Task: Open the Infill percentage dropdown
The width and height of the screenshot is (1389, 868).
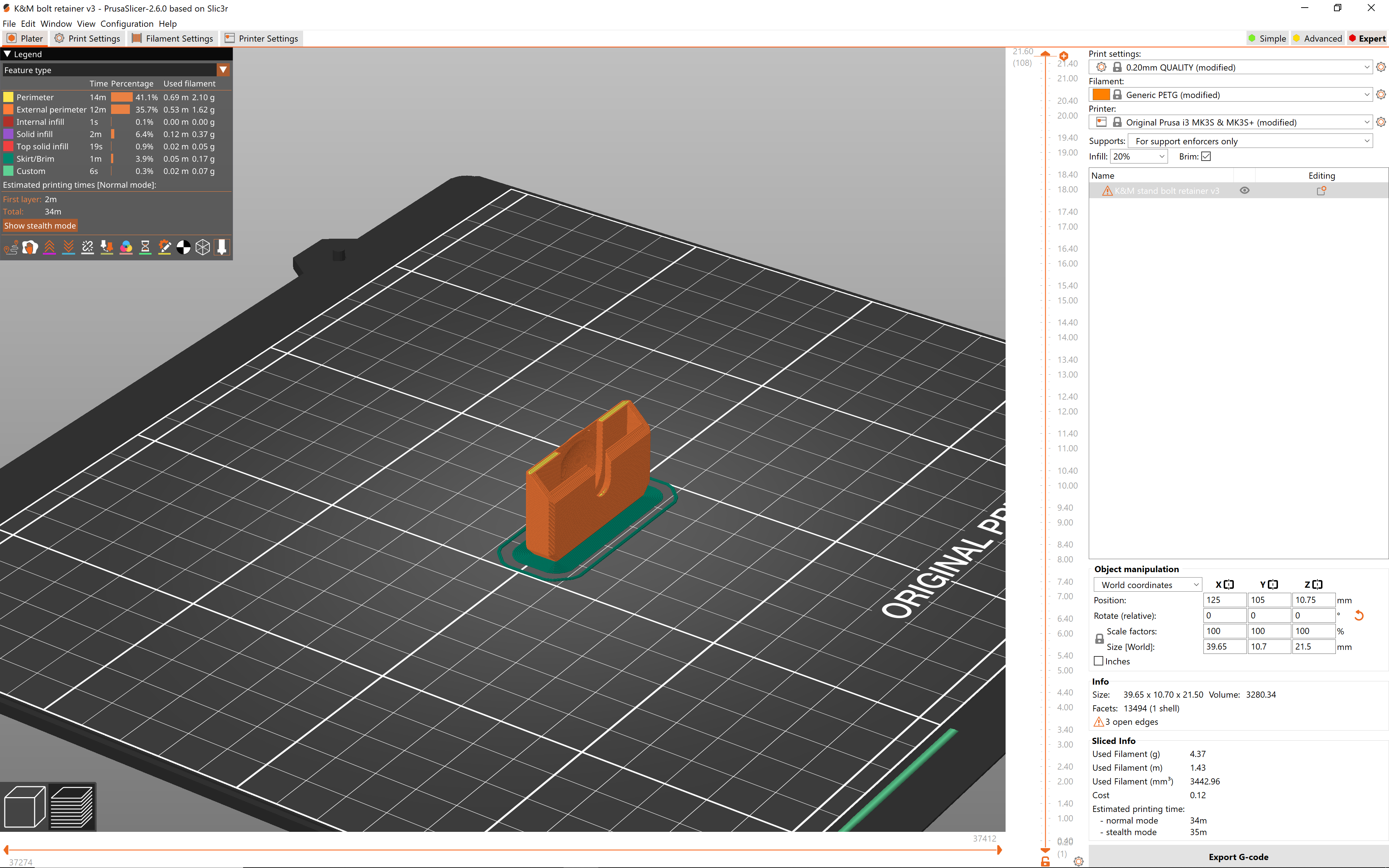Action: pyautogui.click(x=1139, y=156)
